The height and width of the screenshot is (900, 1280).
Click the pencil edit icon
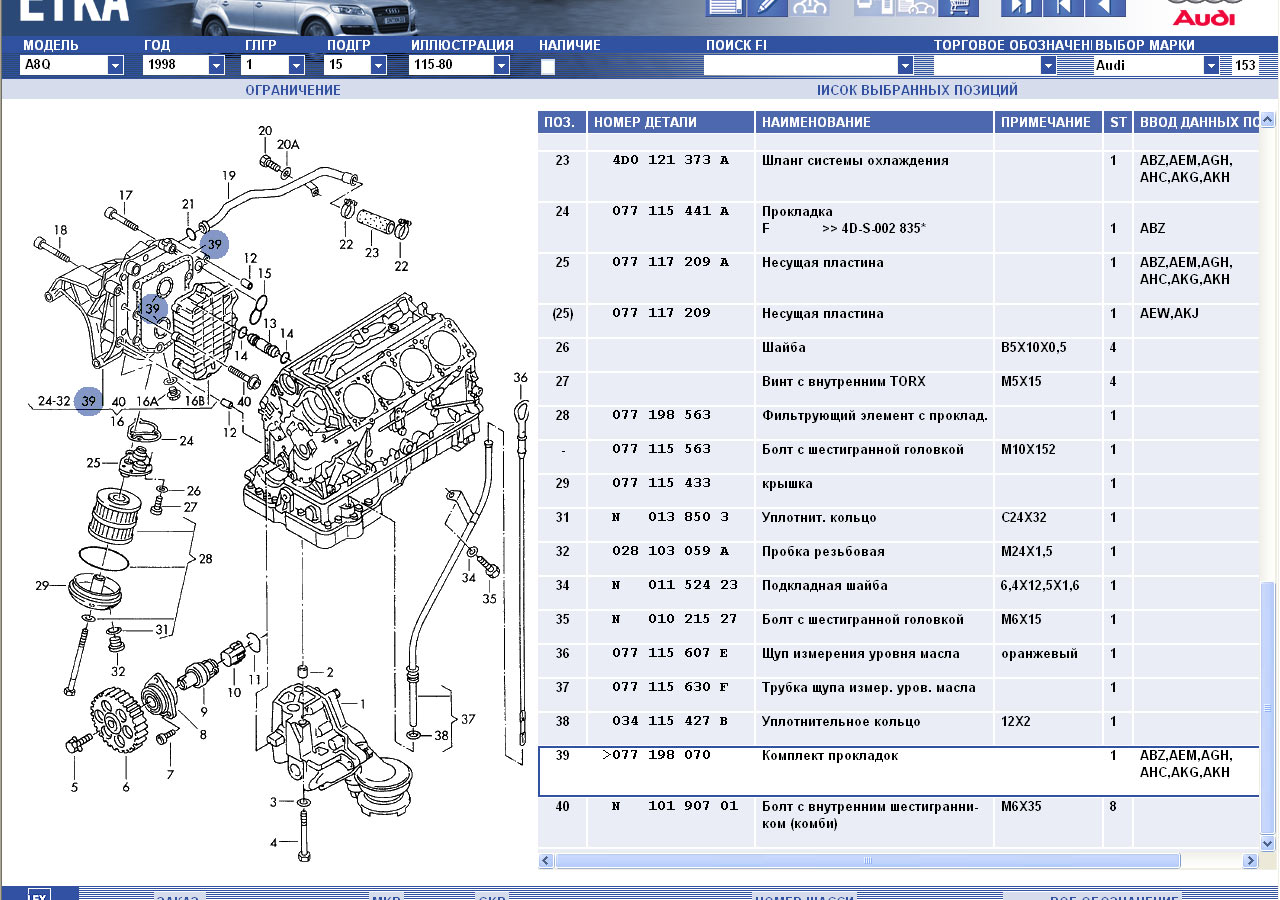pyautogui.click(x=767, y=7)
